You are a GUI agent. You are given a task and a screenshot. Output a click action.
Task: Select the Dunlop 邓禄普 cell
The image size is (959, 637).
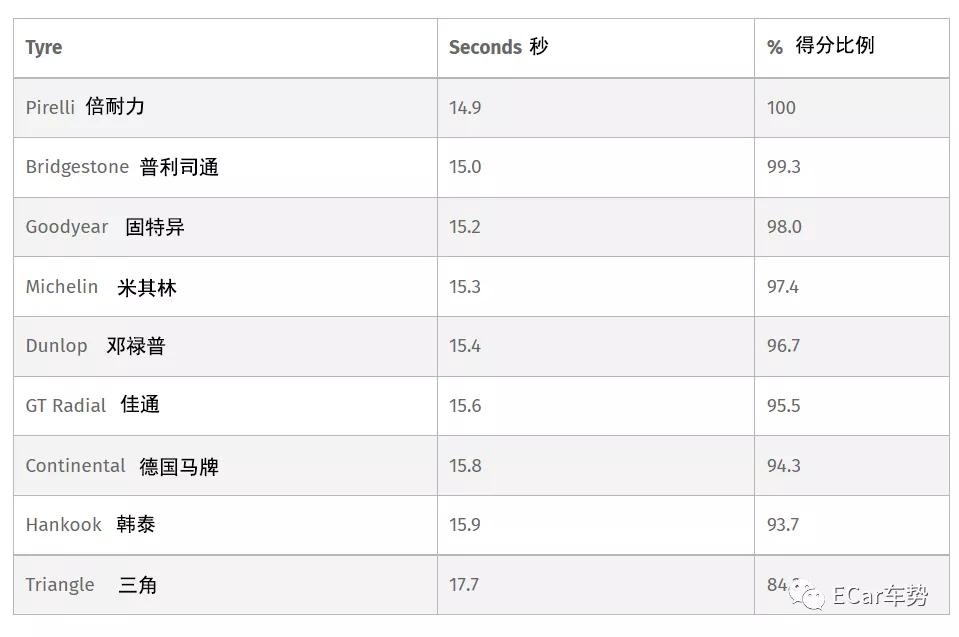[x=96, y=346]
